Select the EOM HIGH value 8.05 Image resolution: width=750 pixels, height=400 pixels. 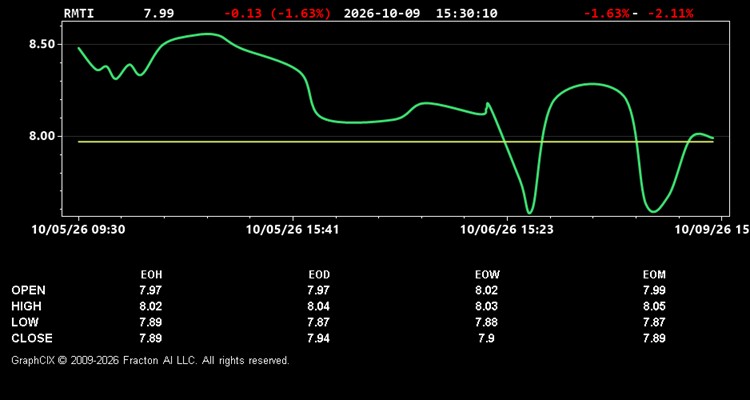[x=654, y=306]
